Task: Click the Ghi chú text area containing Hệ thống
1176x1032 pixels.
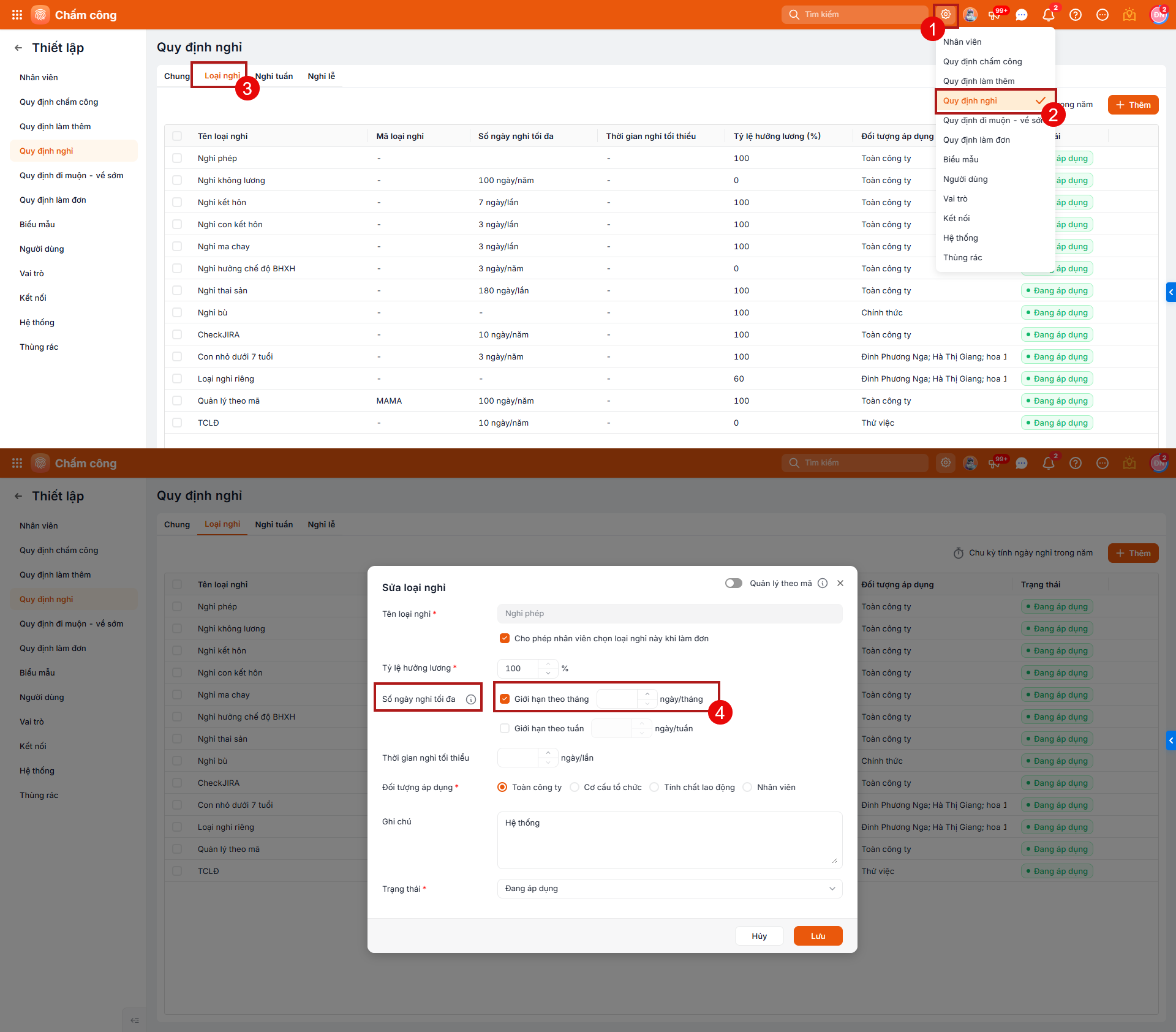Action: point(670,840)
